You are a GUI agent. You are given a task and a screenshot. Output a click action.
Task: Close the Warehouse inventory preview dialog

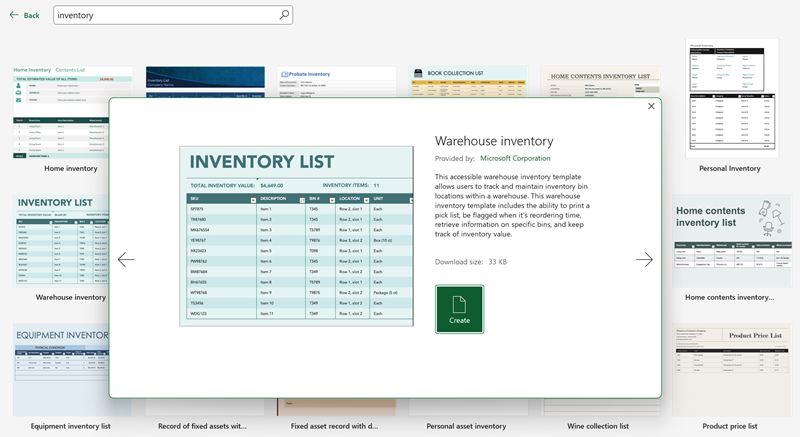(x=651, y=106)
